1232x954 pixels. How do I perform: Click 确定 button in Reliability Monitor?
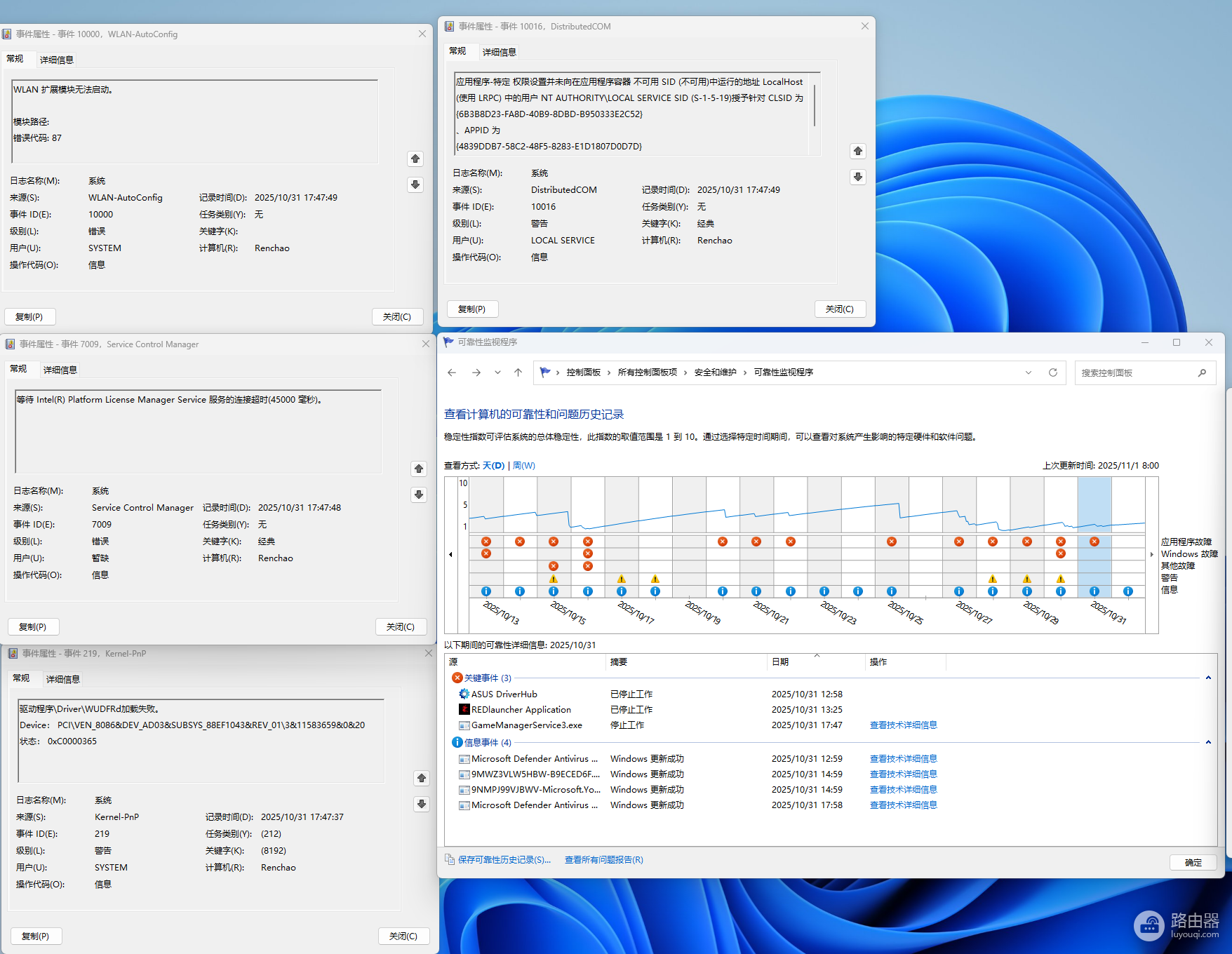(x=1193, y=863)
